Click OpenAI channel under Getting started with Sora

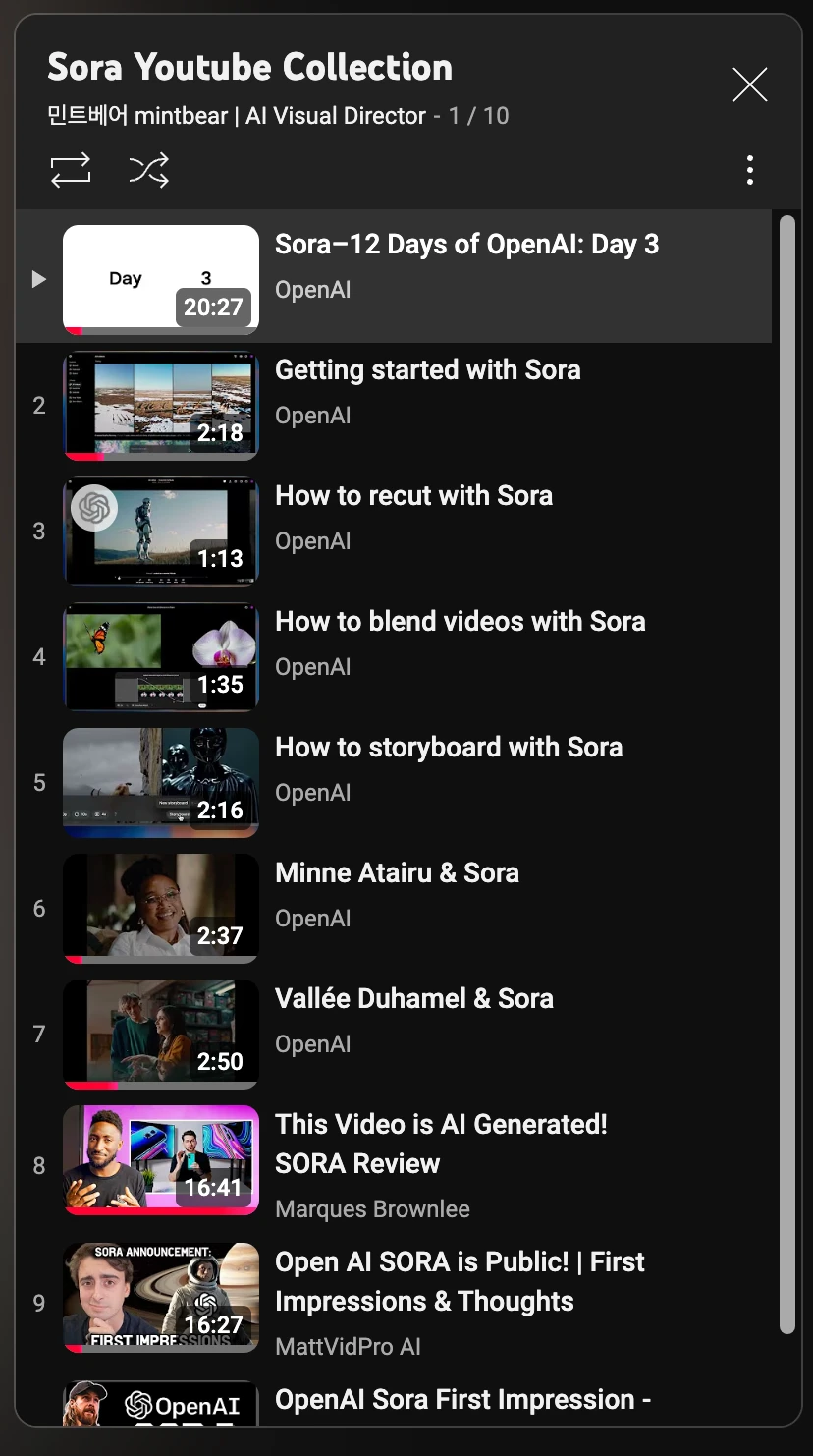313,416
